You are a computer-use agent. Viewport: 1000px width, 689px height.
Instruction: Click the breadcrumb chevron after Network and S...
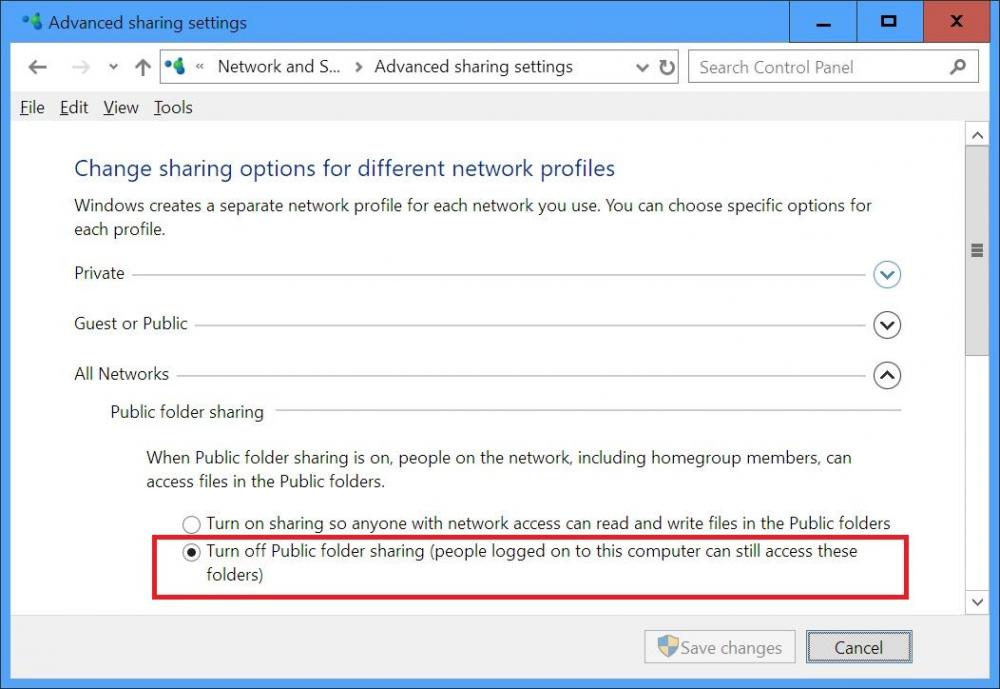[x=358, y=67]
